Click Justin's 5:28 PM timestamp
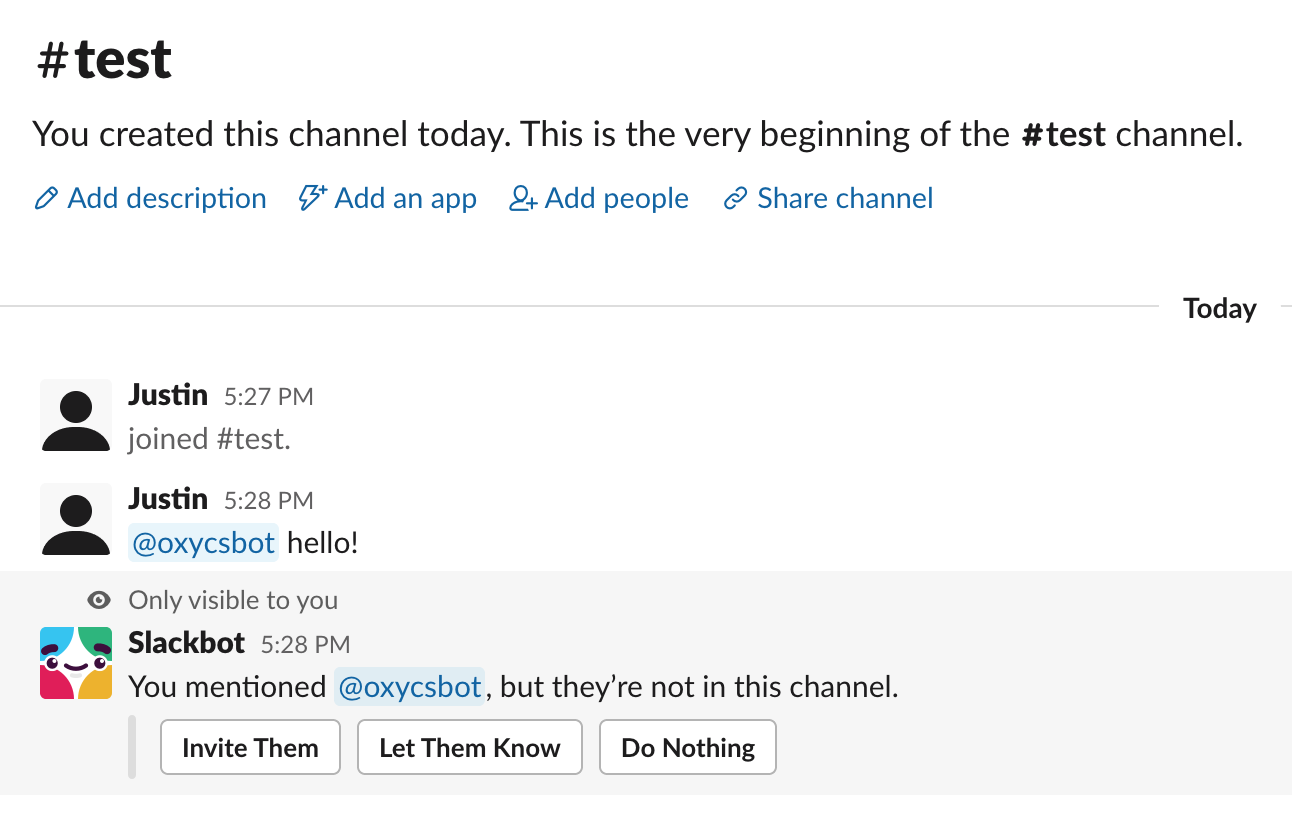The image size is (1292, 827). point(269,501)
